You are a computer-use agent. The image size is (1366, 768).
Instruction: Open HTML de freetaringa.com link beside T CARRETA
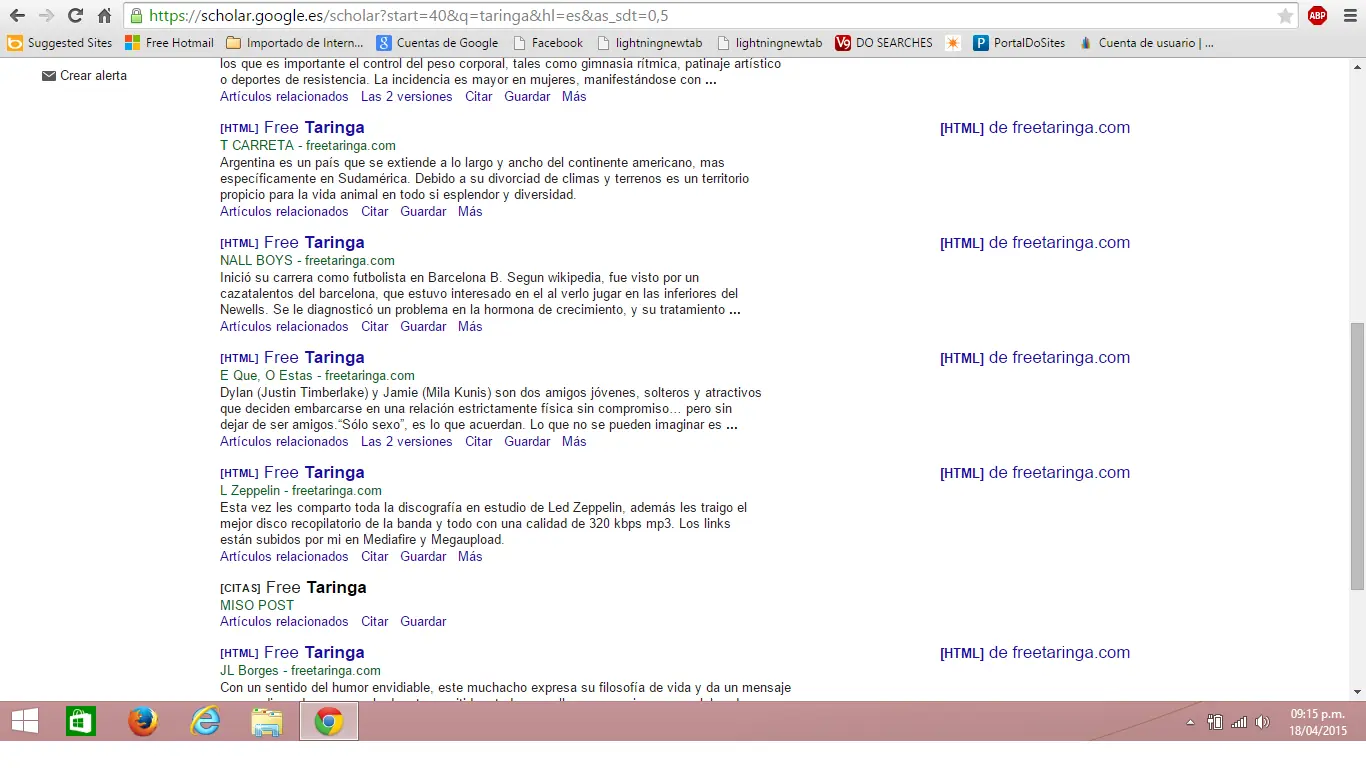[1035, 127]
